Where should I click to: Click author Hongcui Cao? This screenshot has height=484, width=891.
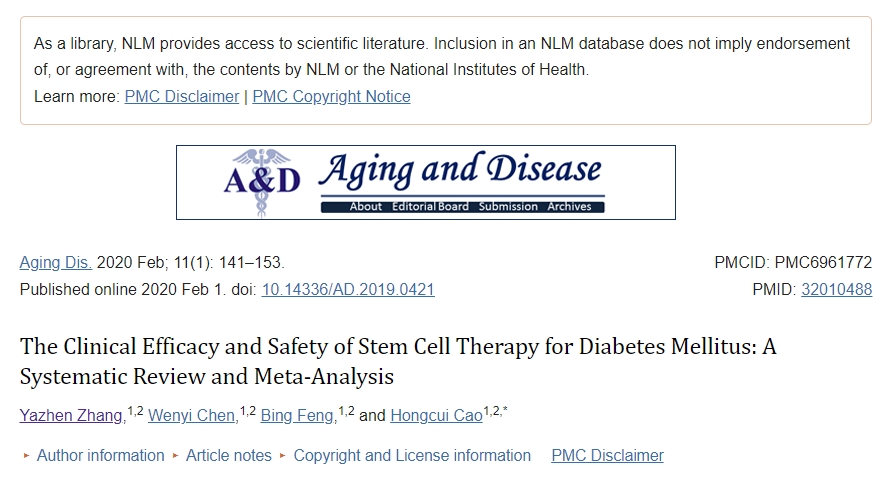tap(436, 415)
